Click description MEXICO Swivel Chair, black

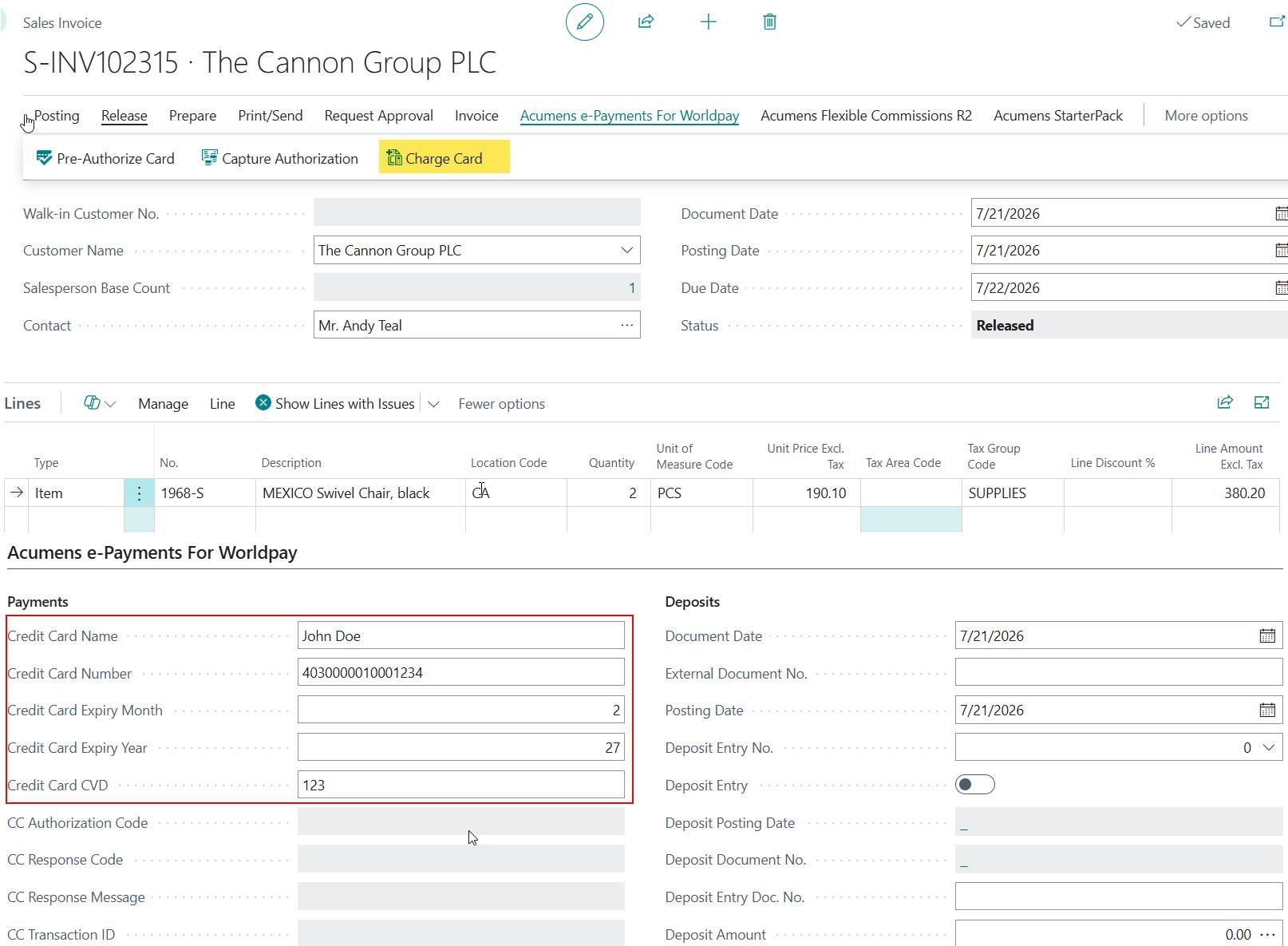(x=361, y=493)
